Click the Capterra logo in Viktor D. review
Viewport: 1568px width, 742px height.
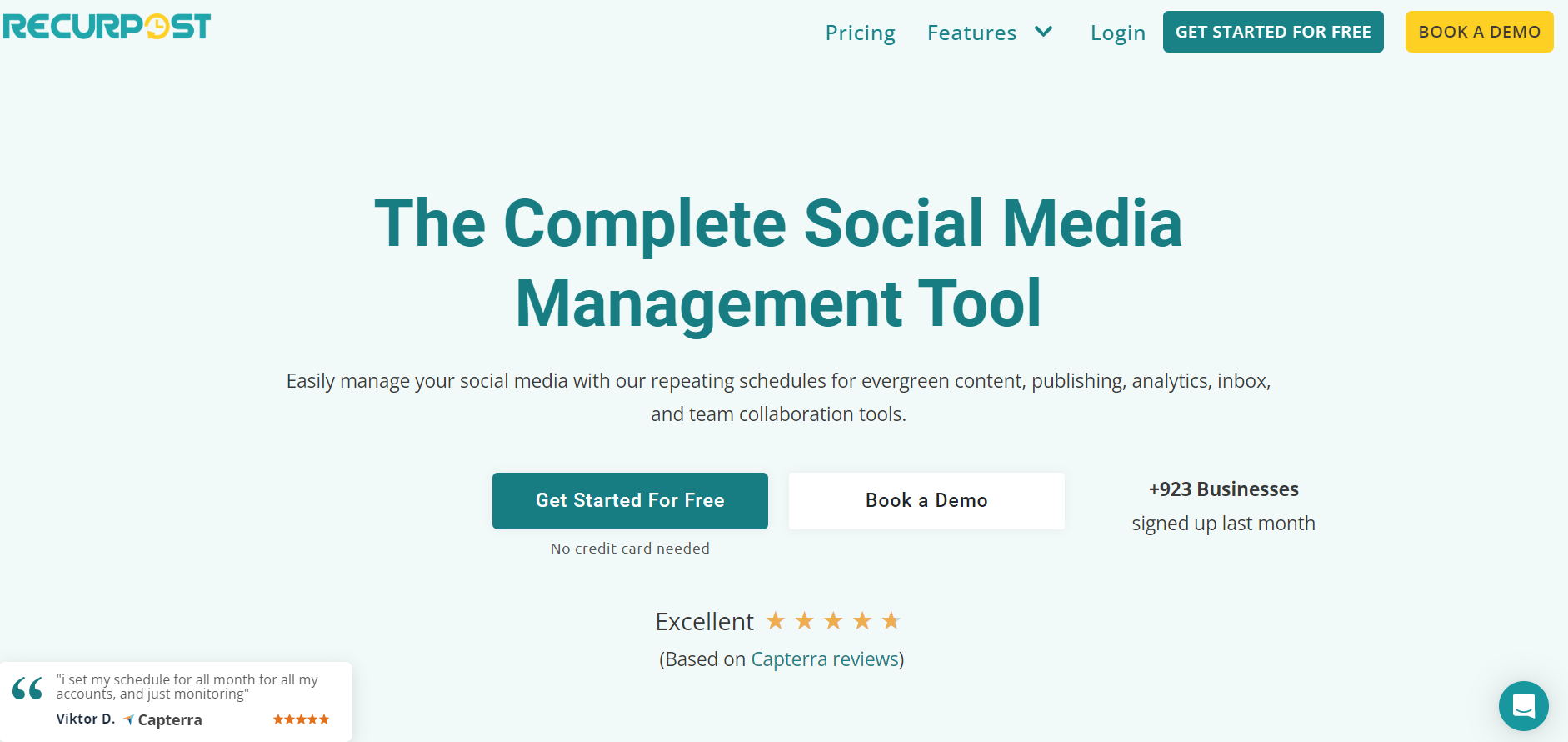(x=162, y=719)
